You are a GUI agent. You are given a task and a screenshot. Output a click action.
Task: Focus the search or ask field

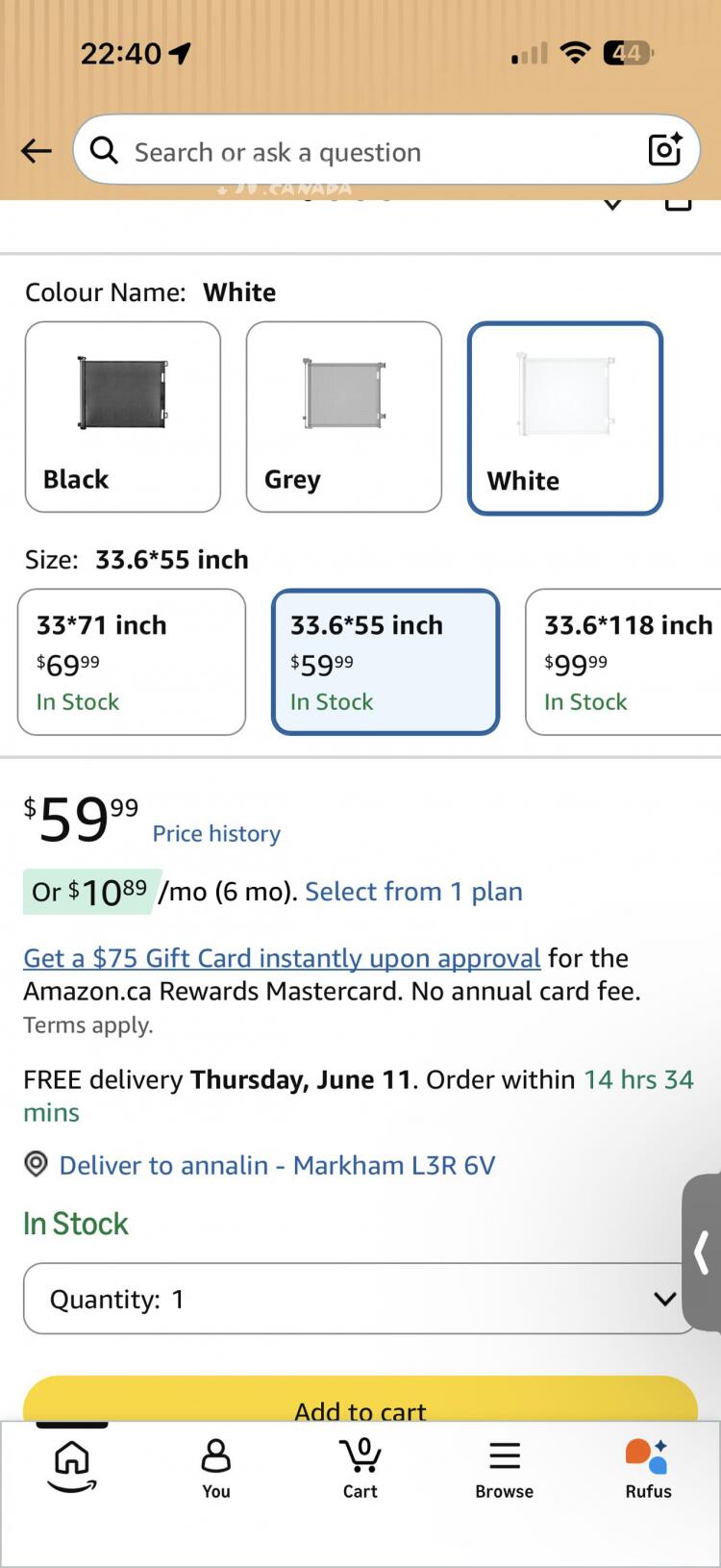click(385, 150)
